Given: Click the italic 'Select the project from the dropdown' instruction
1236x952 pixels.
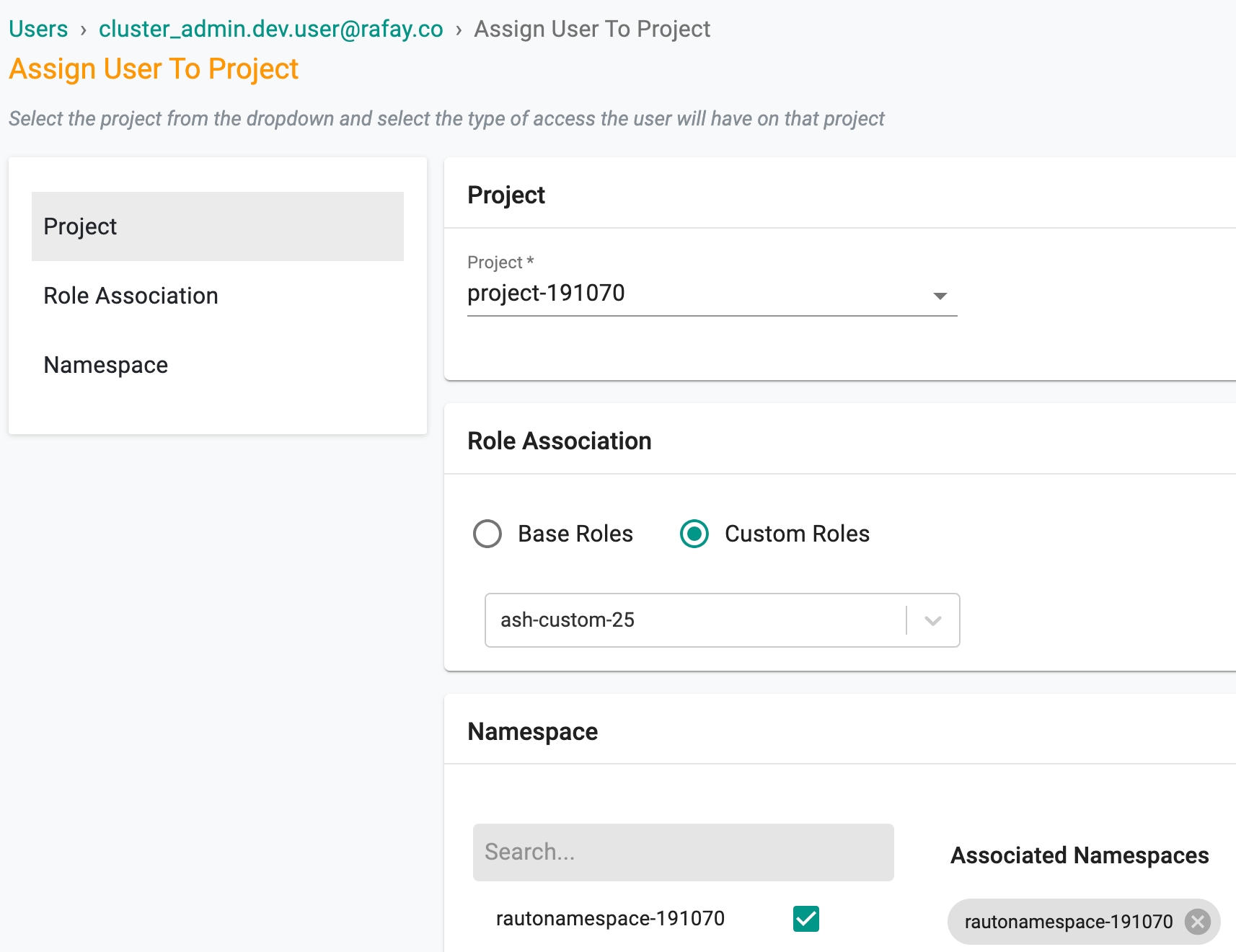Looking at the screenshot, I should coord(446,118).
